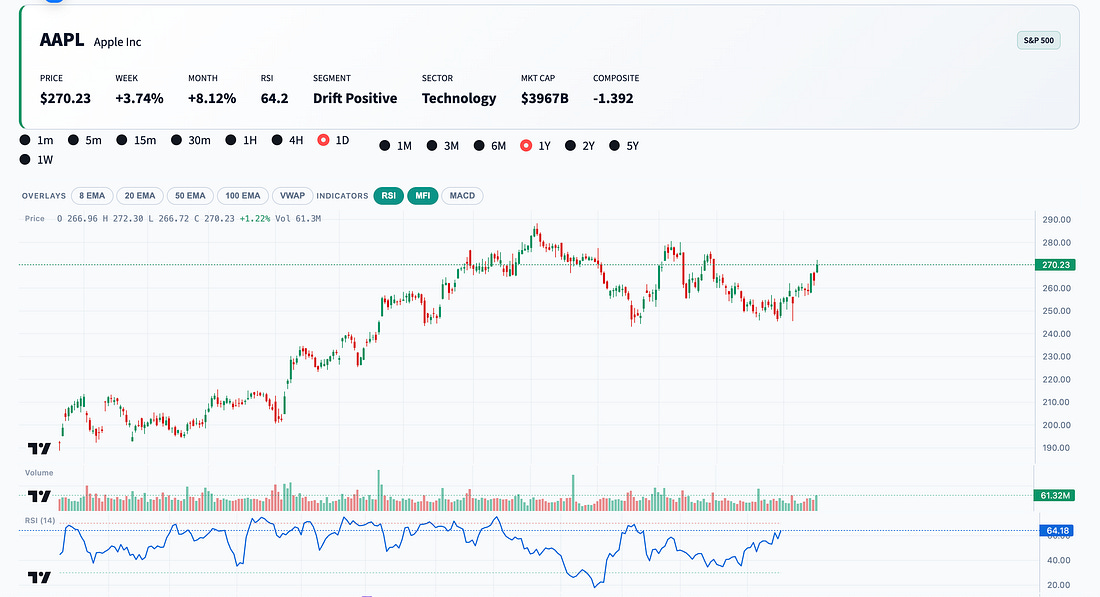The image size is (1100, 597).
Task: Click the +3.74% week change
Action: click(x=139, y=98)
